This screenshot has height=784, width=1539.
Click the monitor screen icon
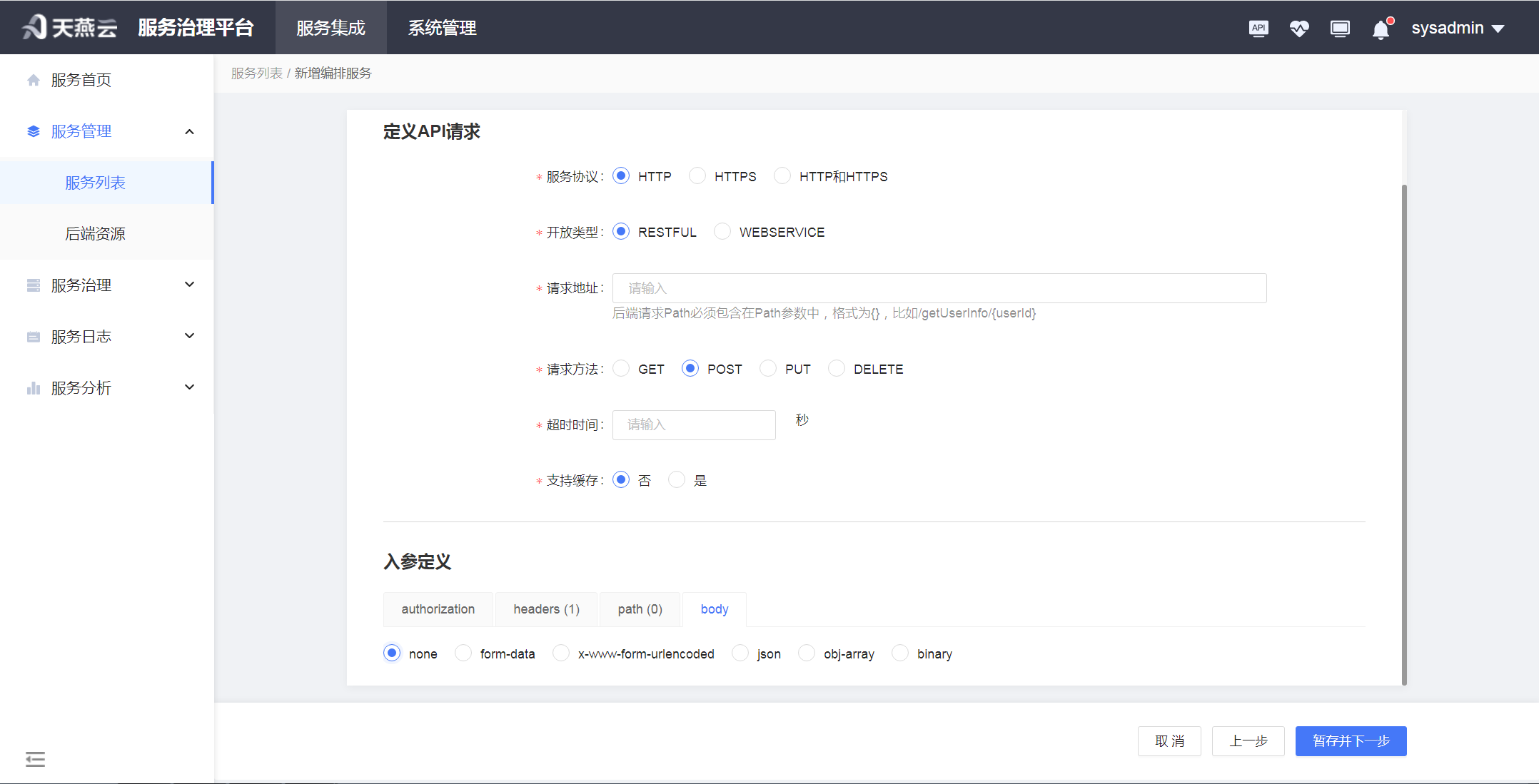[x=1340, y=28]
